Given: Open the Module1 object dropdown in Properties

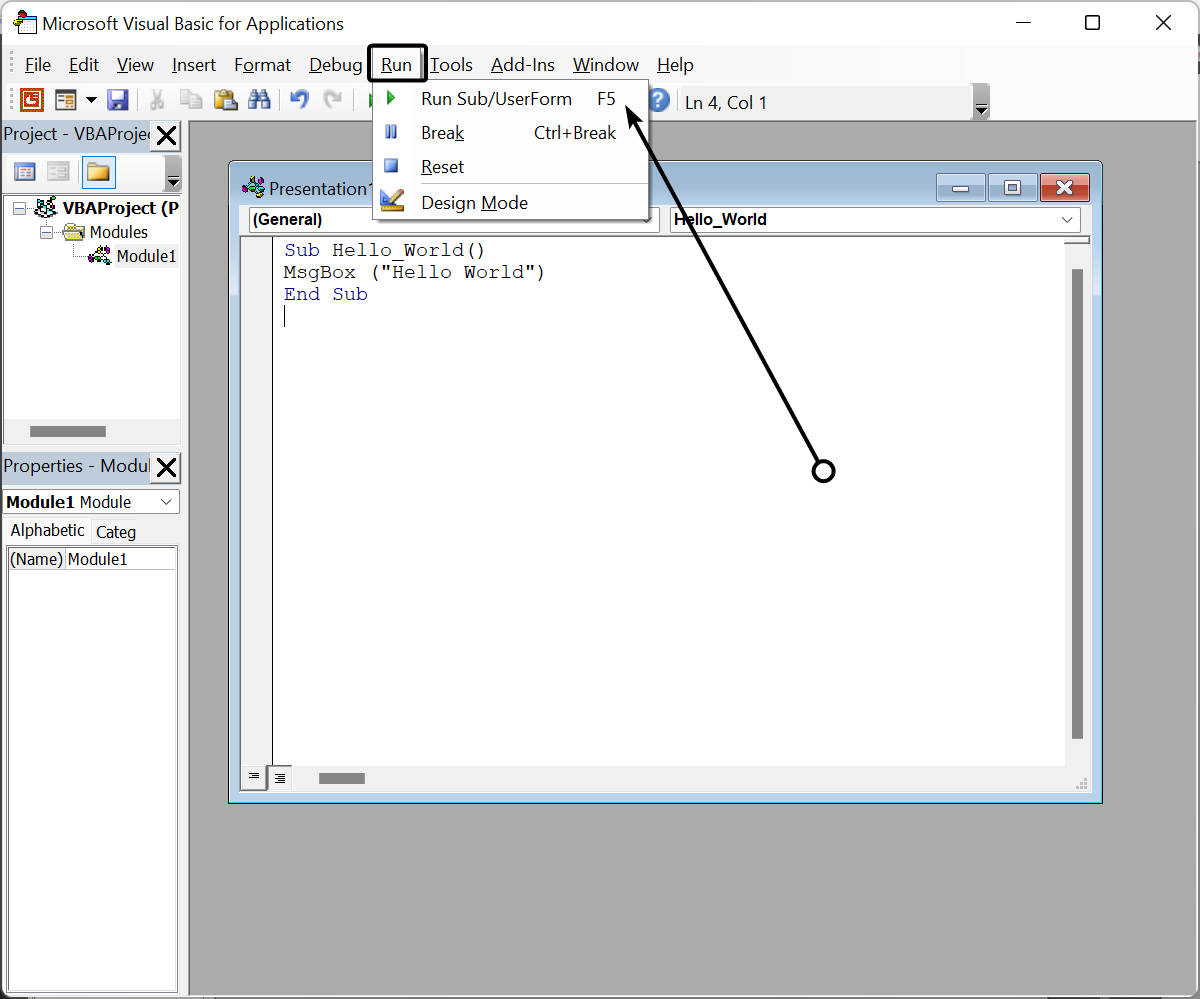Looking at the screenshot, I should pos(166,502).
